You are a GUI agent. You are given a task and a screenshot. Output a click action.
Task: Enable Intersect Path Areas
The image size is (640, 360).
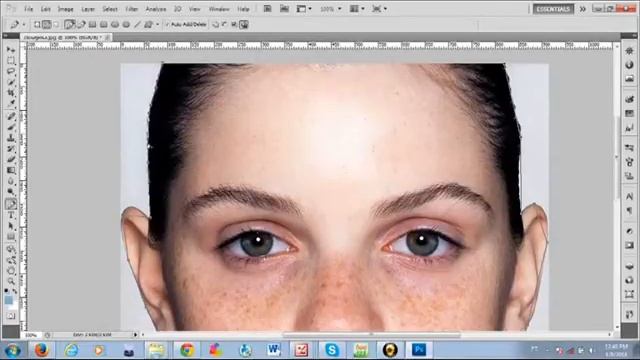click(234, 24)
